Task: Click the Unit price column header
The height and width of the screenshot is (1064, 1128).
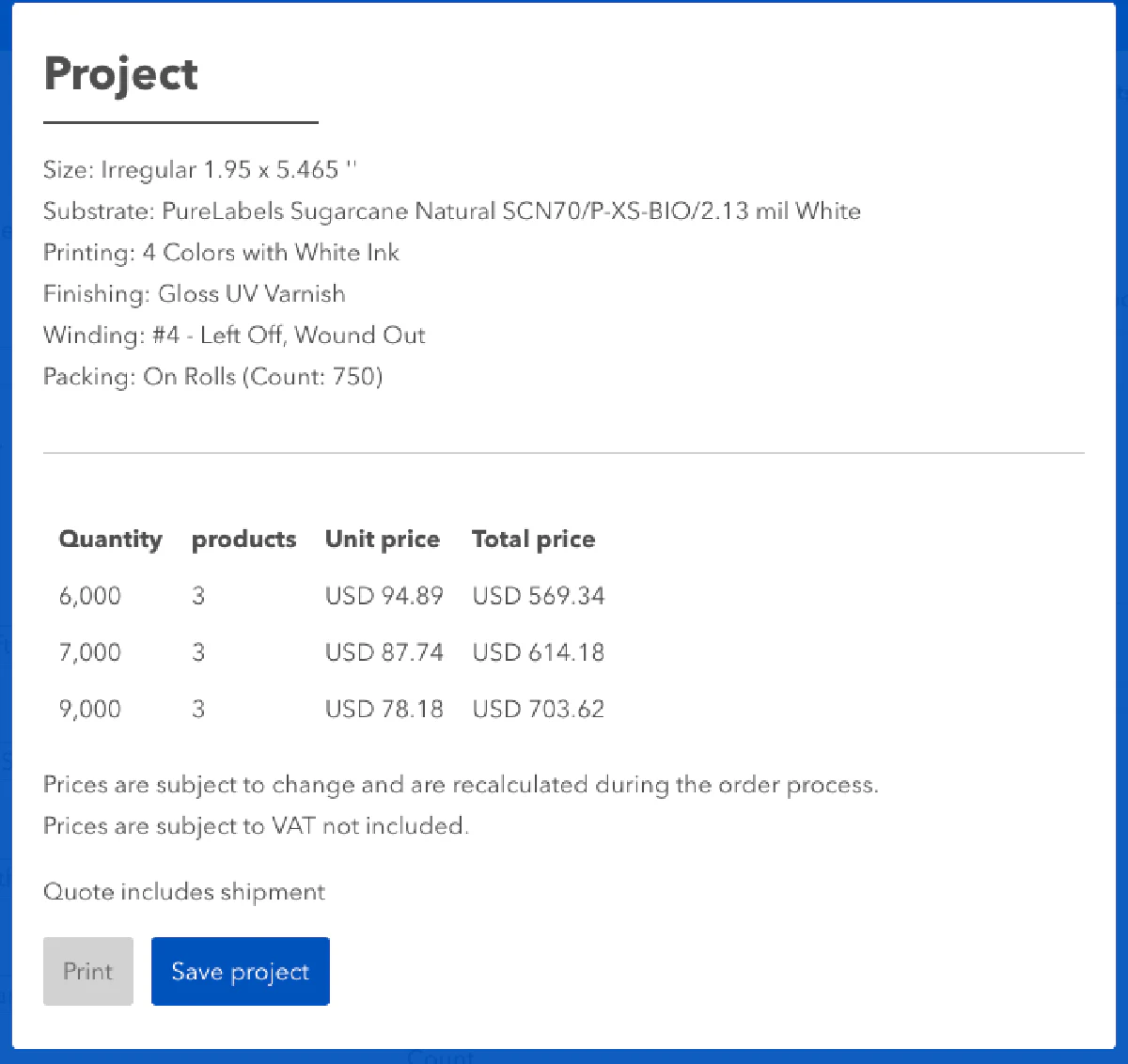Action: pos(382,540)
